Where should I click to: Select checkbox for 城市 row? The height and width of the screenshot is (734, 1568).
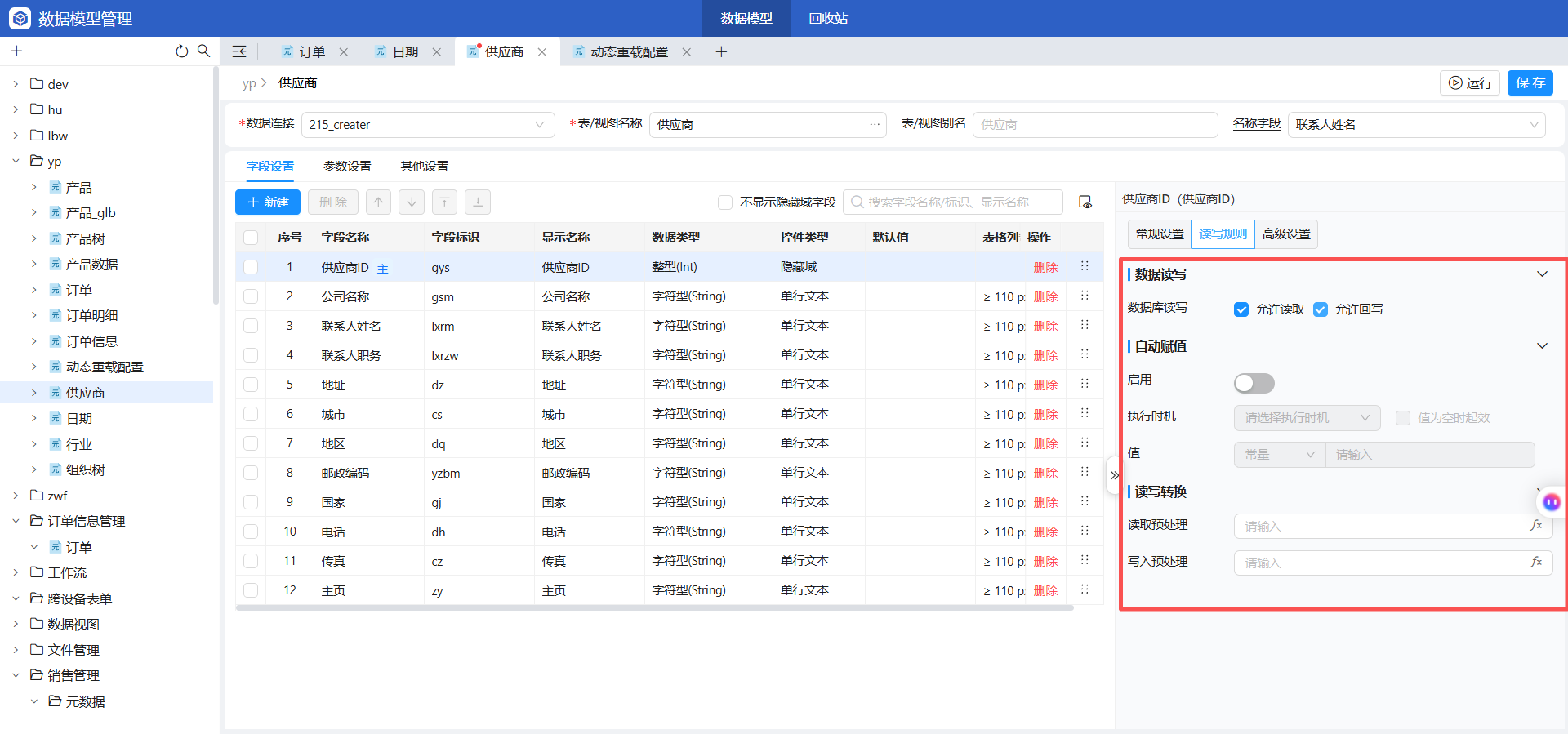click(251, 414)
